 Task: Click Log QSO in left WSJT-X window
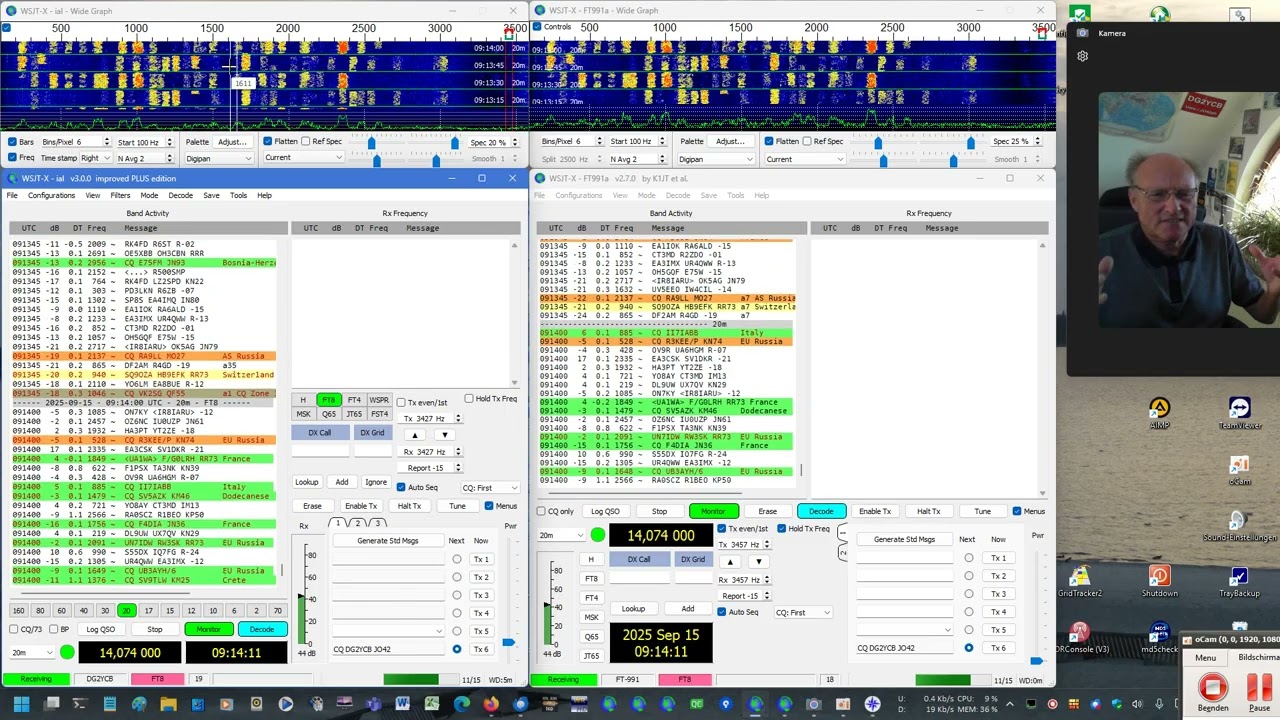pyautogui.click(x=100, y=629)
